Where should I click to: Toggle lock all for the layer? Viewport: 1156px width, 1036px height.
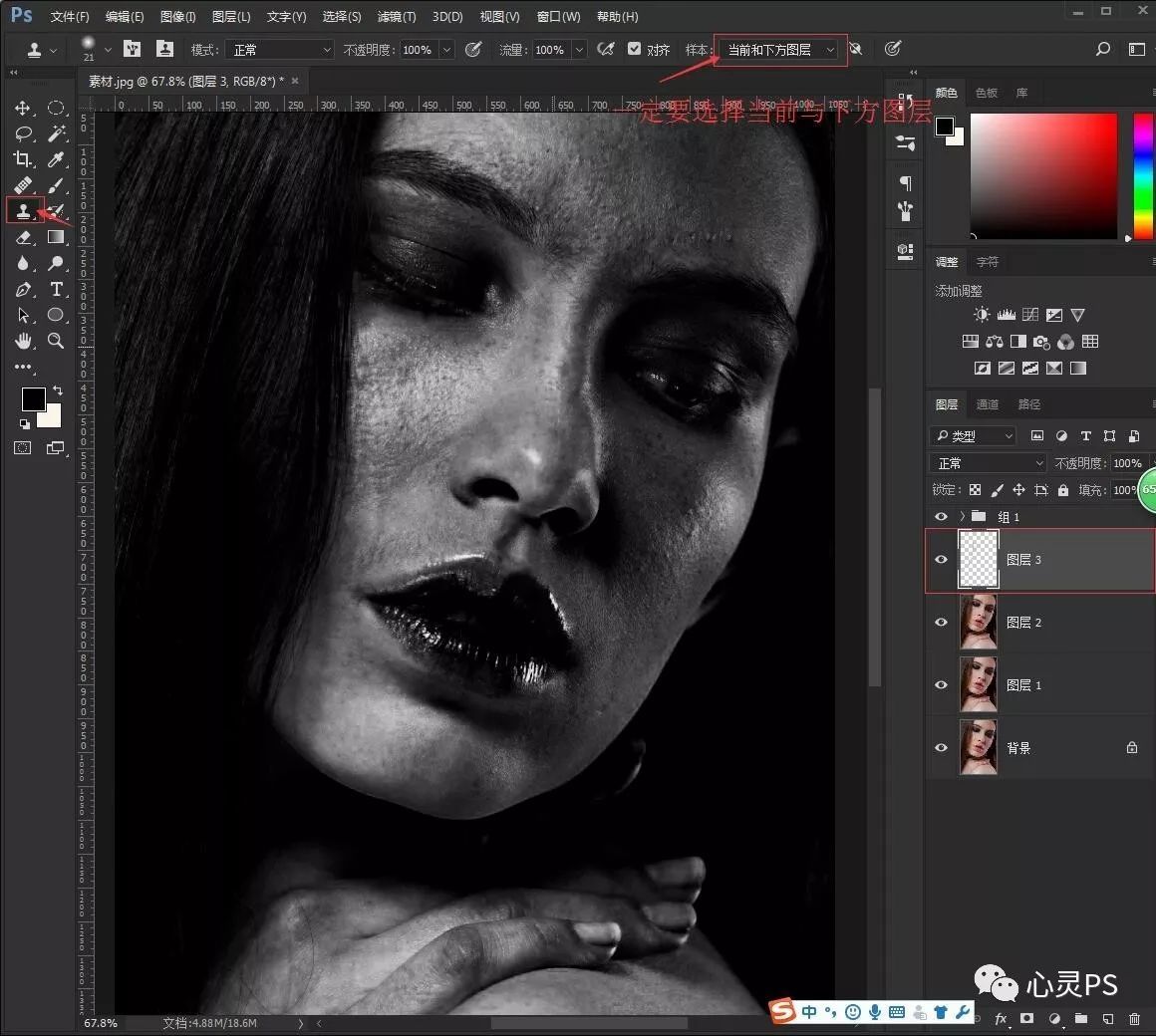(x=1063, y=490)
